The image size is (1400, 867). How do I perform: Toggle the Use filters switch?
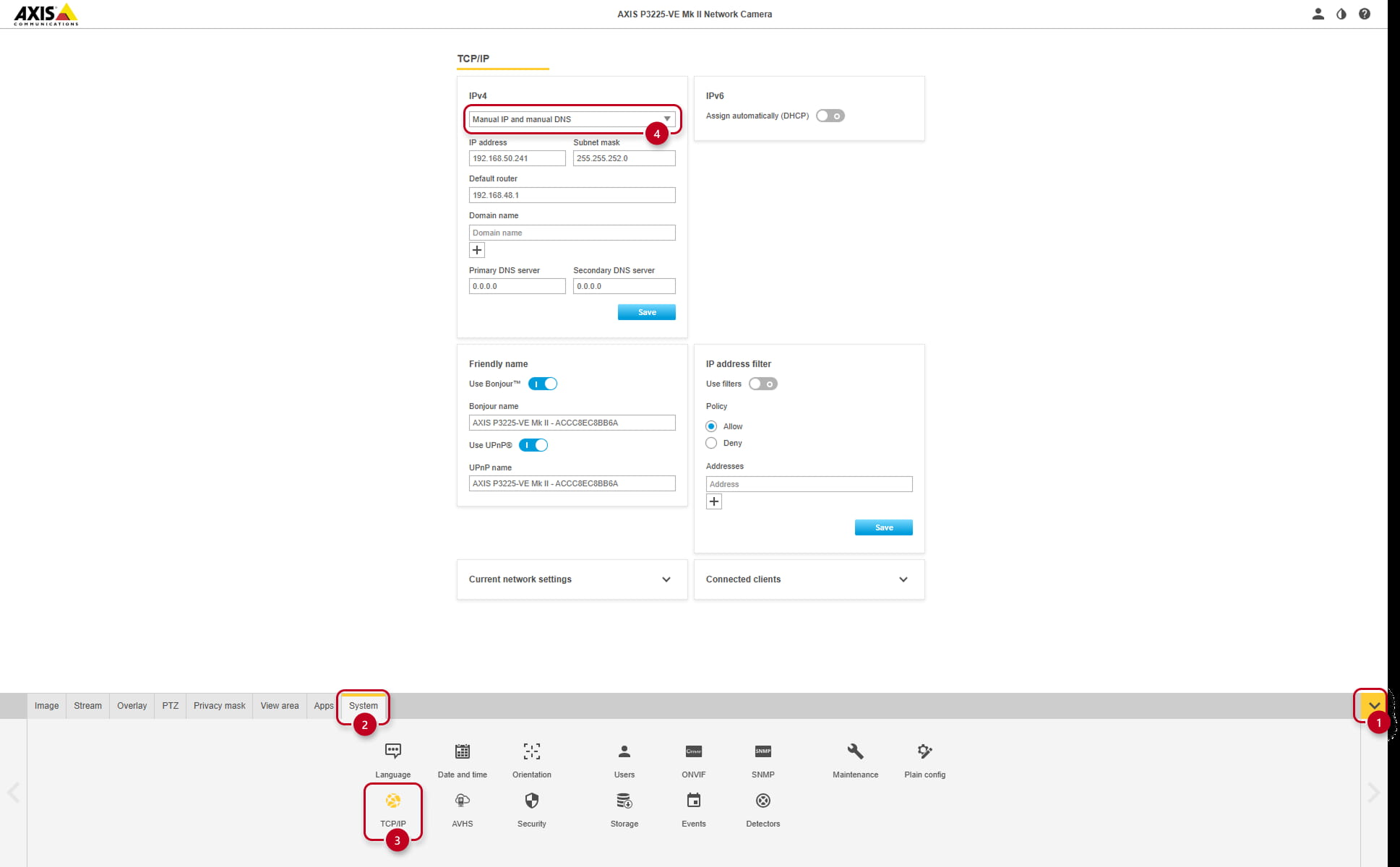(x=763, y=384)
